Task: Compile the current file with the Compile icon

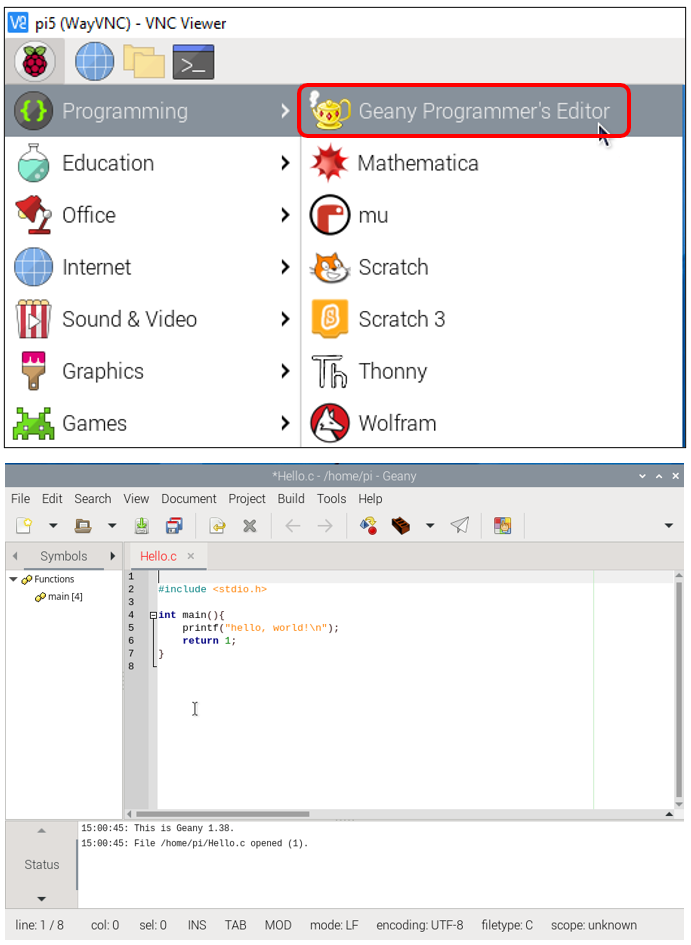Action: click(369, 526)
